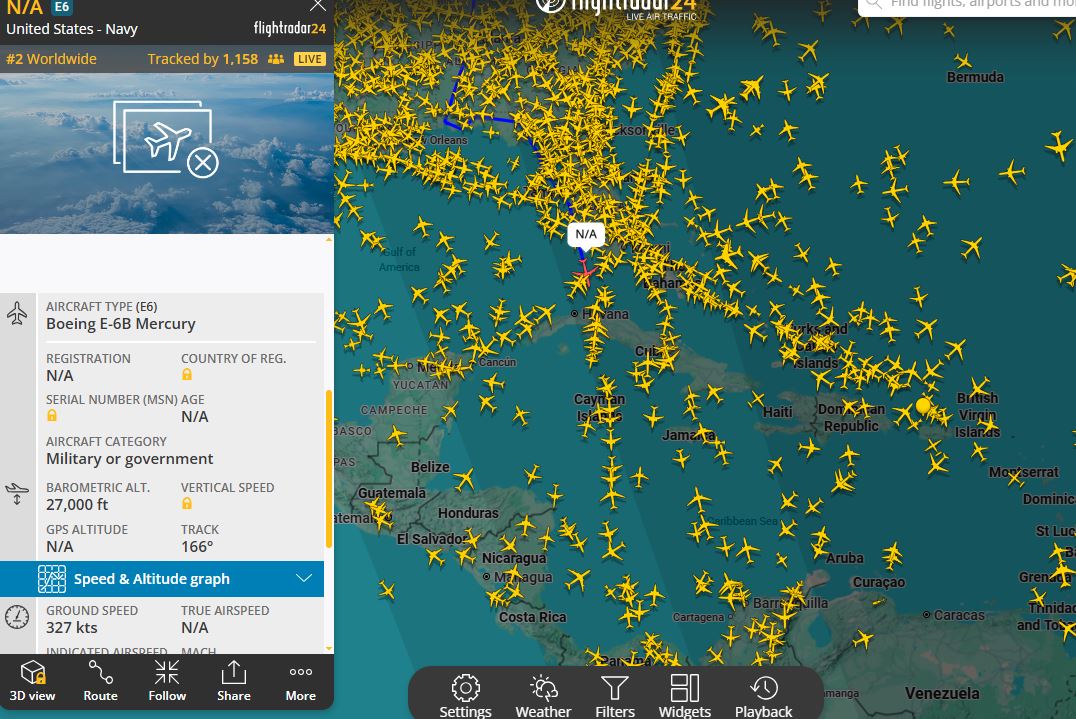Open the Widgets panel
This screenshot has width=1076, height=719.
click(x=685, y=696)
